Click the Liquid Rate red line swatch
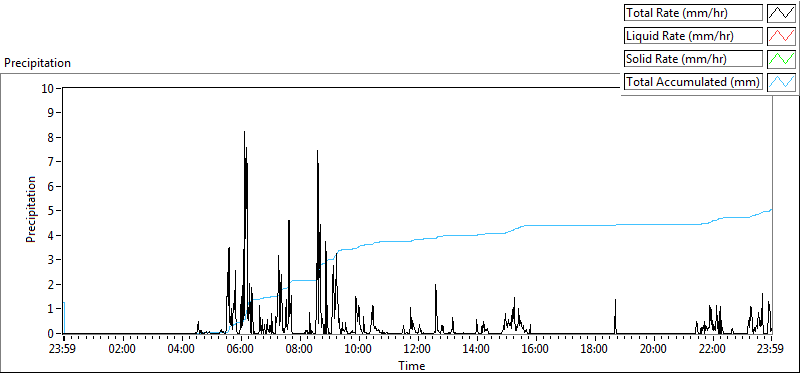Screen dimensions: 800x373 (x=781, y=36)
